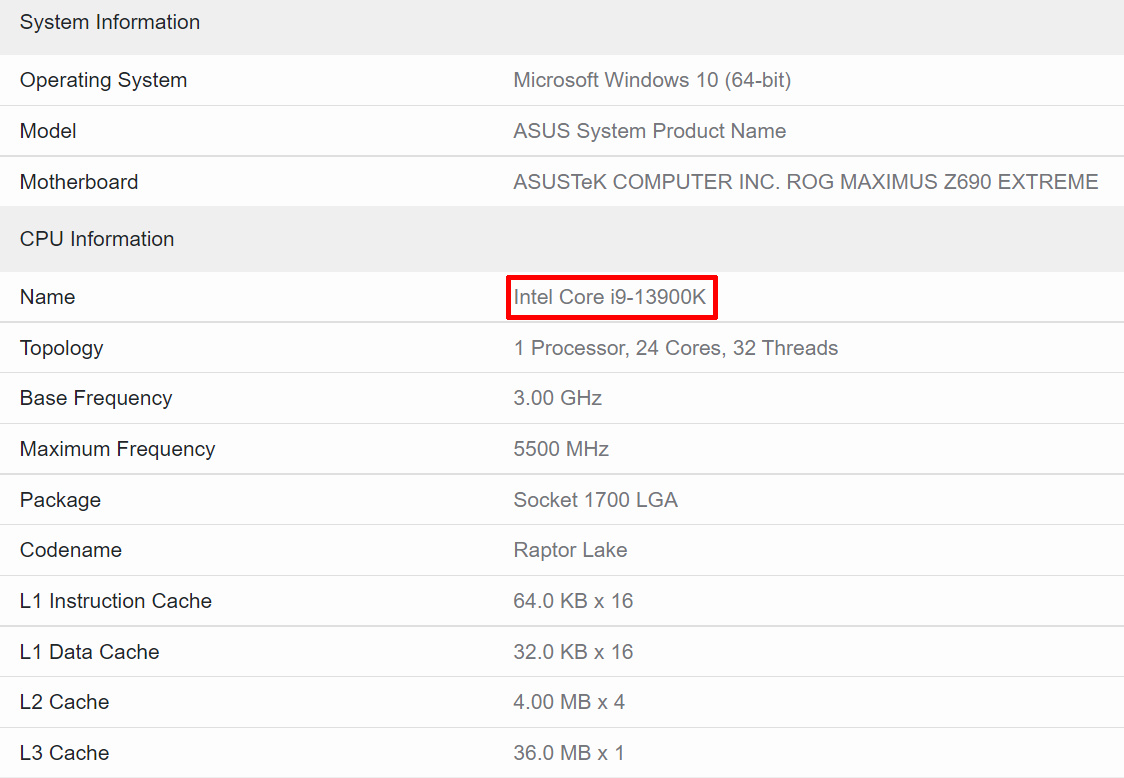The image size is (1124, 778).
Task: Select the Microsoft Windows 10 (64-bit) value
Action: pos(652,80)
